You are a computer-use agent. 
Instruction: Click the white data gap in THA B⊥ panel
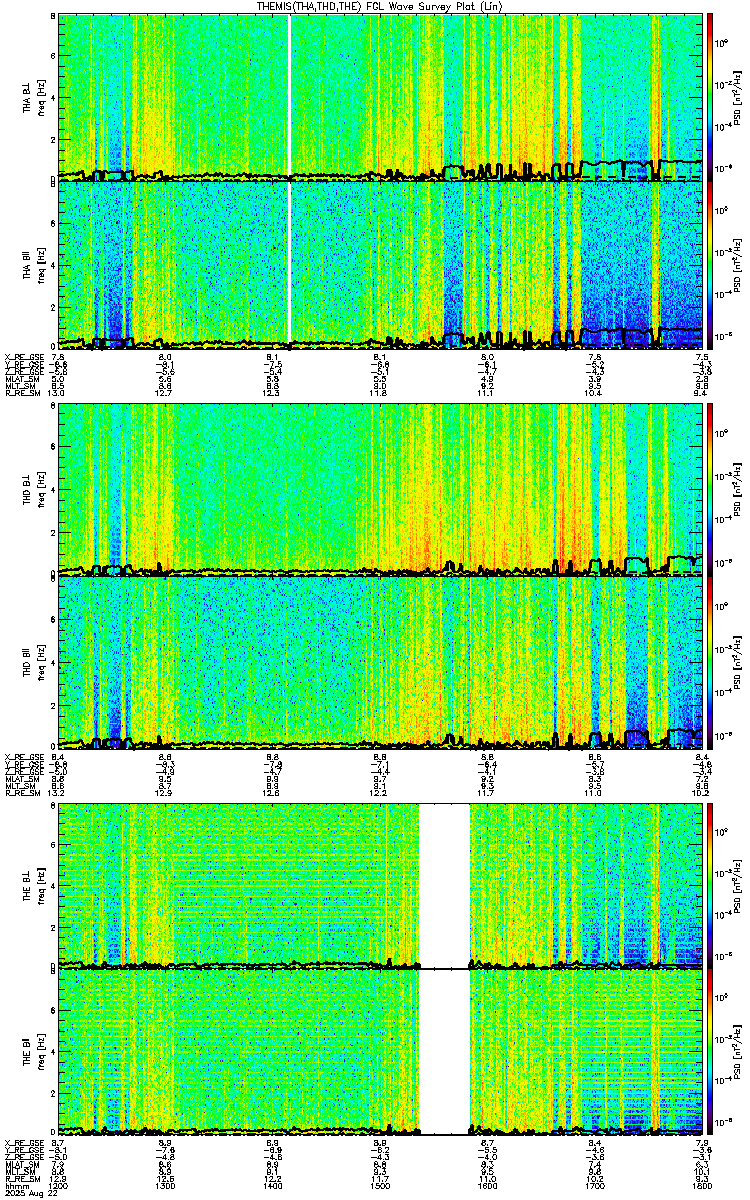290,96
